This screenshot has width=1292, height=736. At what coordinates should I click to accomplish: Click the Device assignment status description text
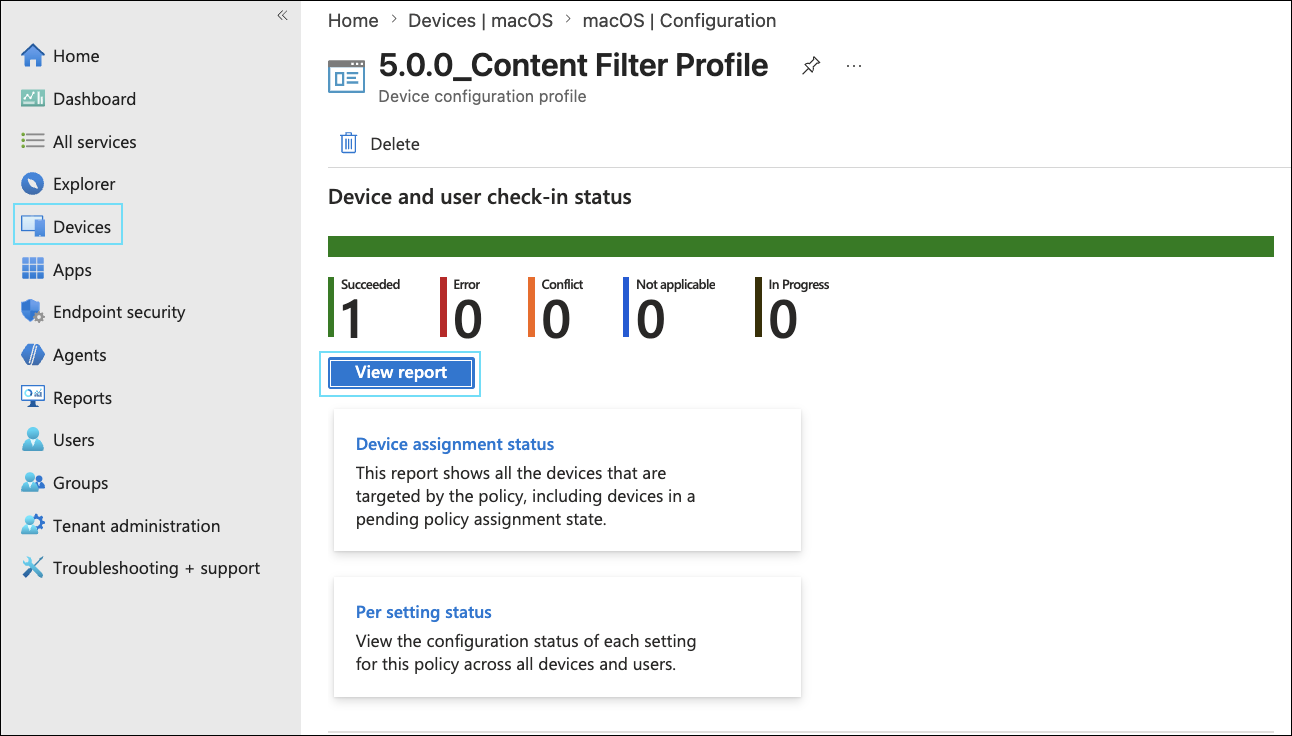pyautogui.click(x=526, y=496)
